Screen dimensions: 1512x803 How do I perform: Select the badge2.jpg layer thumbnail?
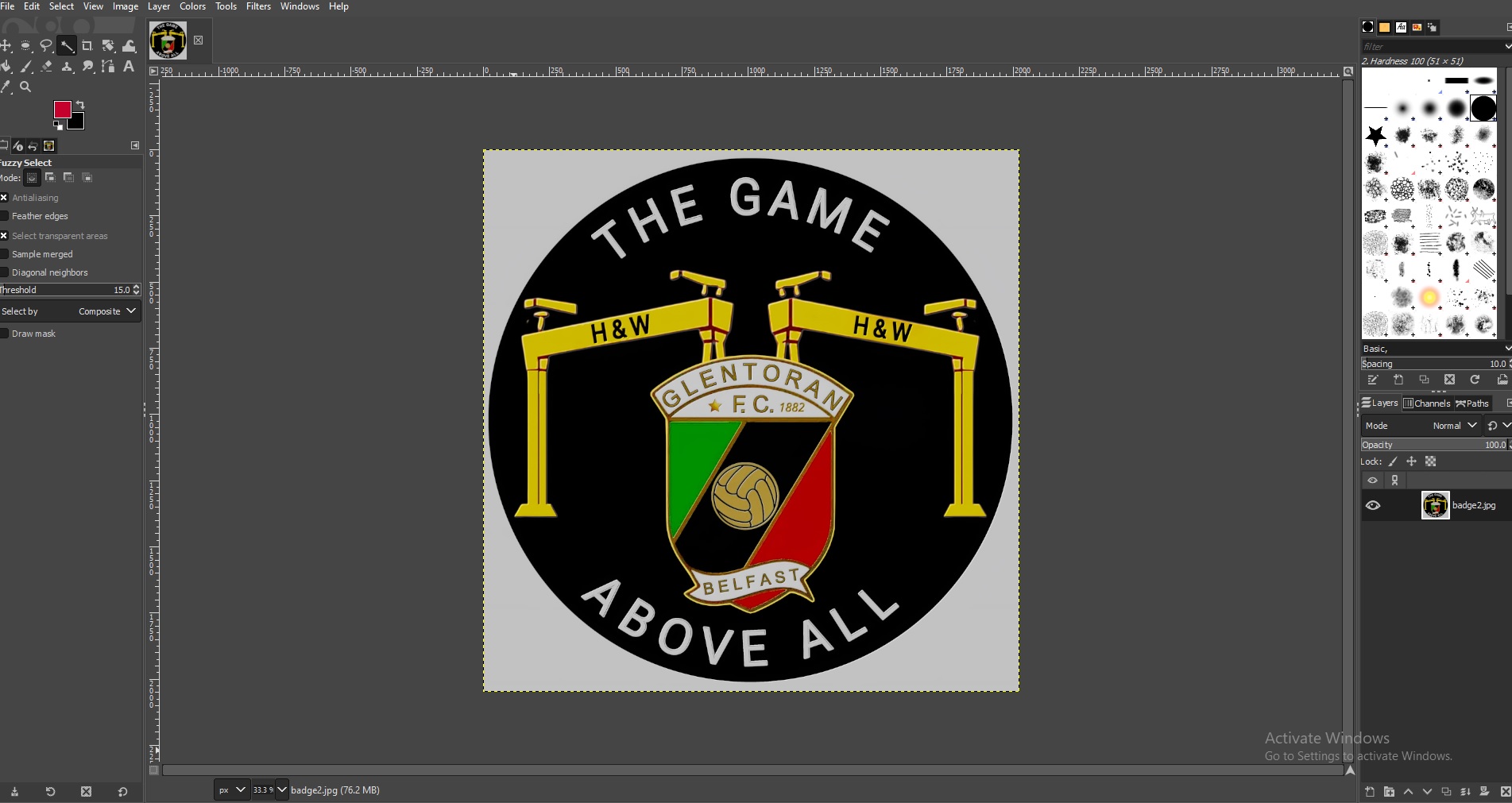point(1435,505)
